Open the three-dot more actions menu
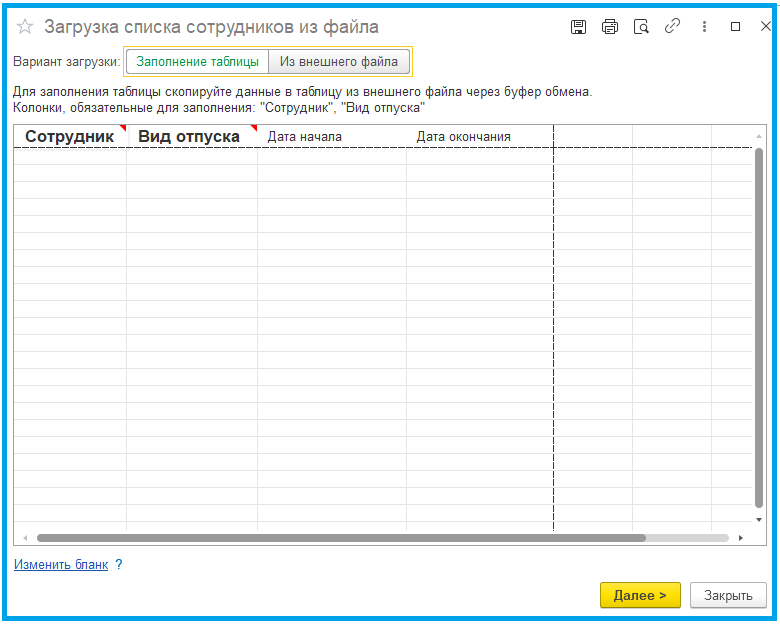The height and width of the screenshot is (624, 780). [704, 27]
